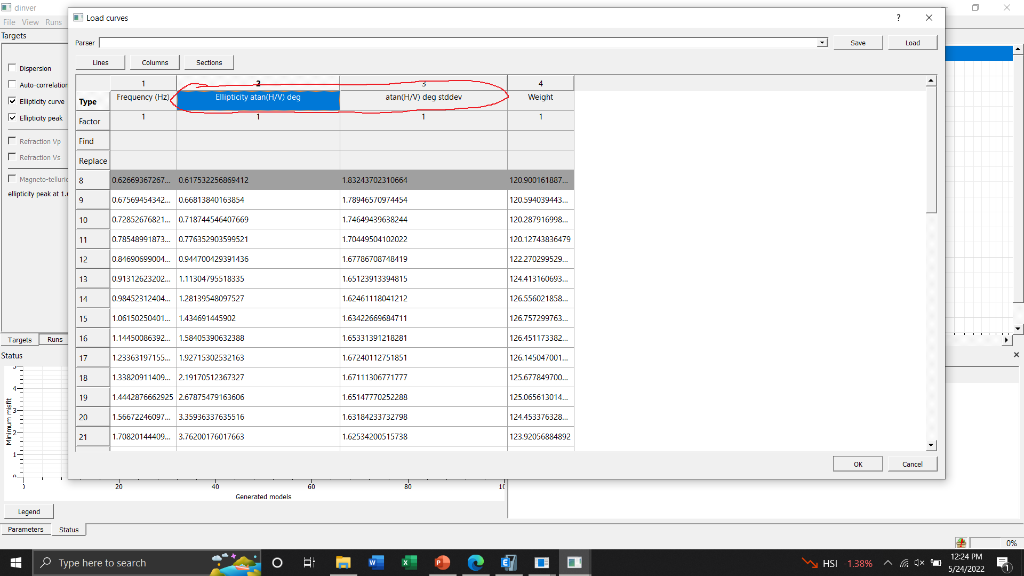Switch to the Status tab
Screen dimensions: 1024x576
click(x=68, y=529)
